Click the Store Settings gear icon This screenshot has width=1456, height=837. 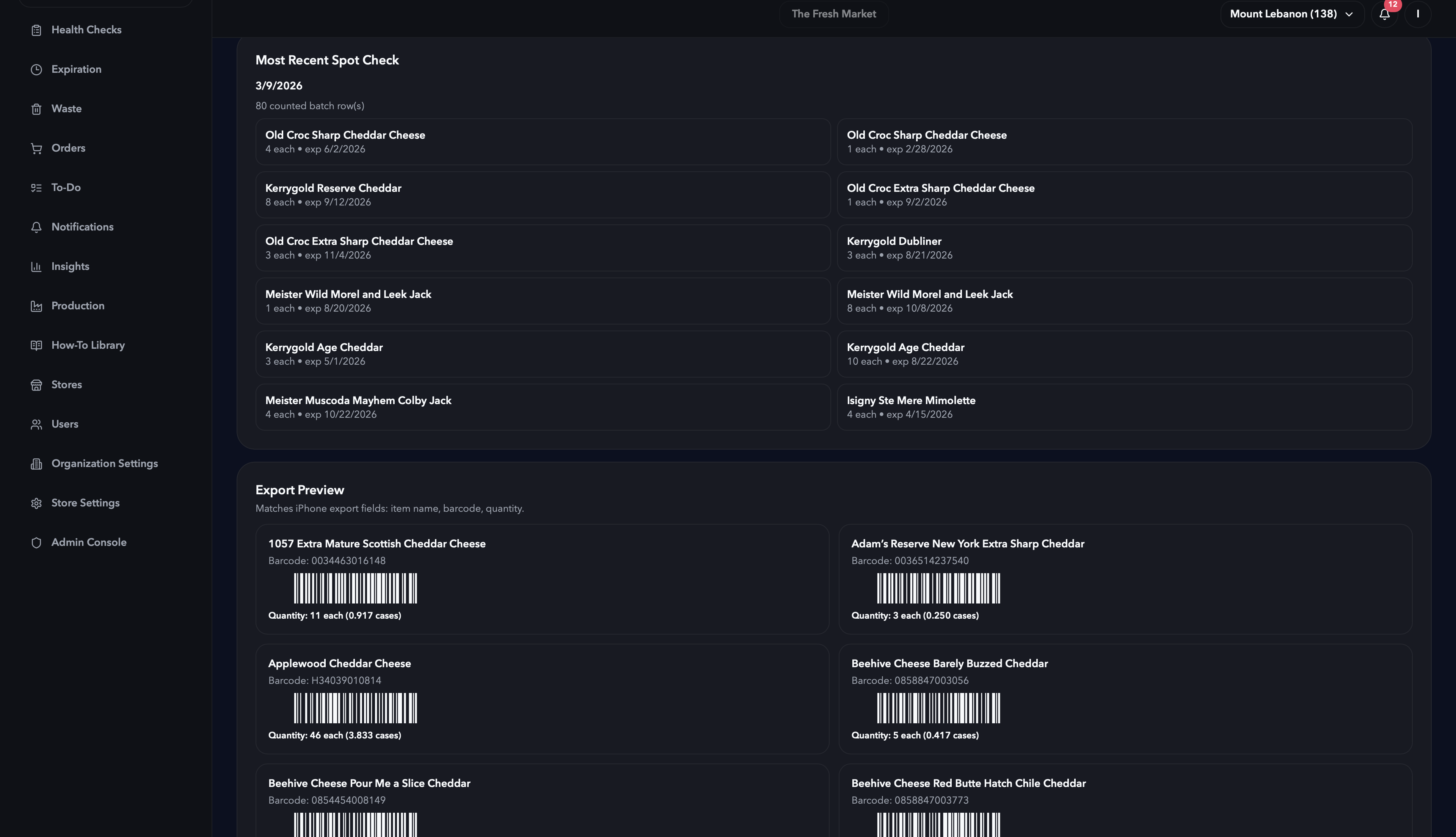(36, 503)
